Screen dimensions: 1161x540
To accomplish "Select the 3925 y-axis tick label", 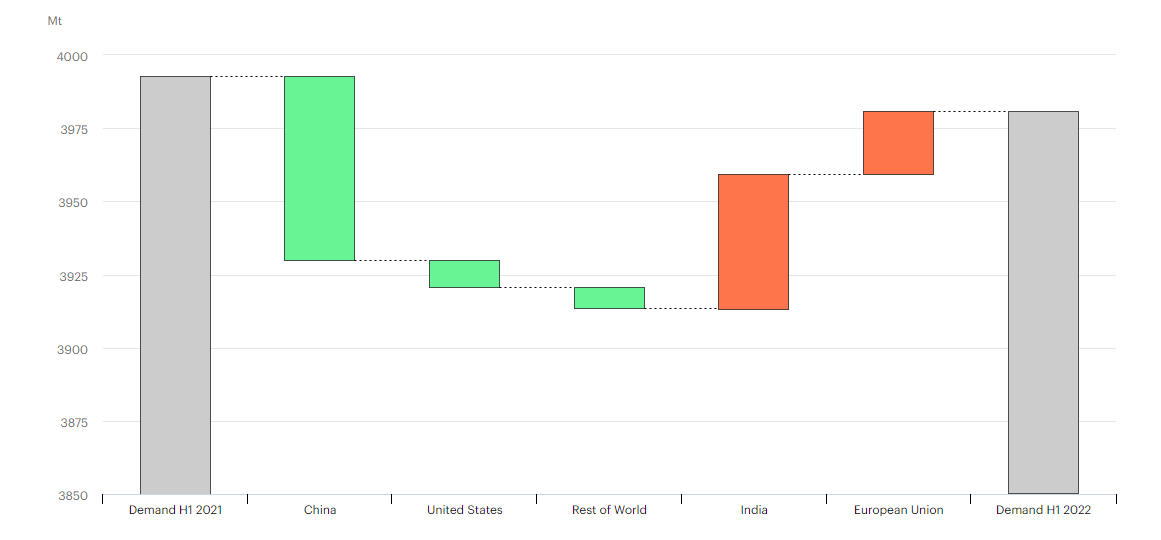I will coord(72,276).
